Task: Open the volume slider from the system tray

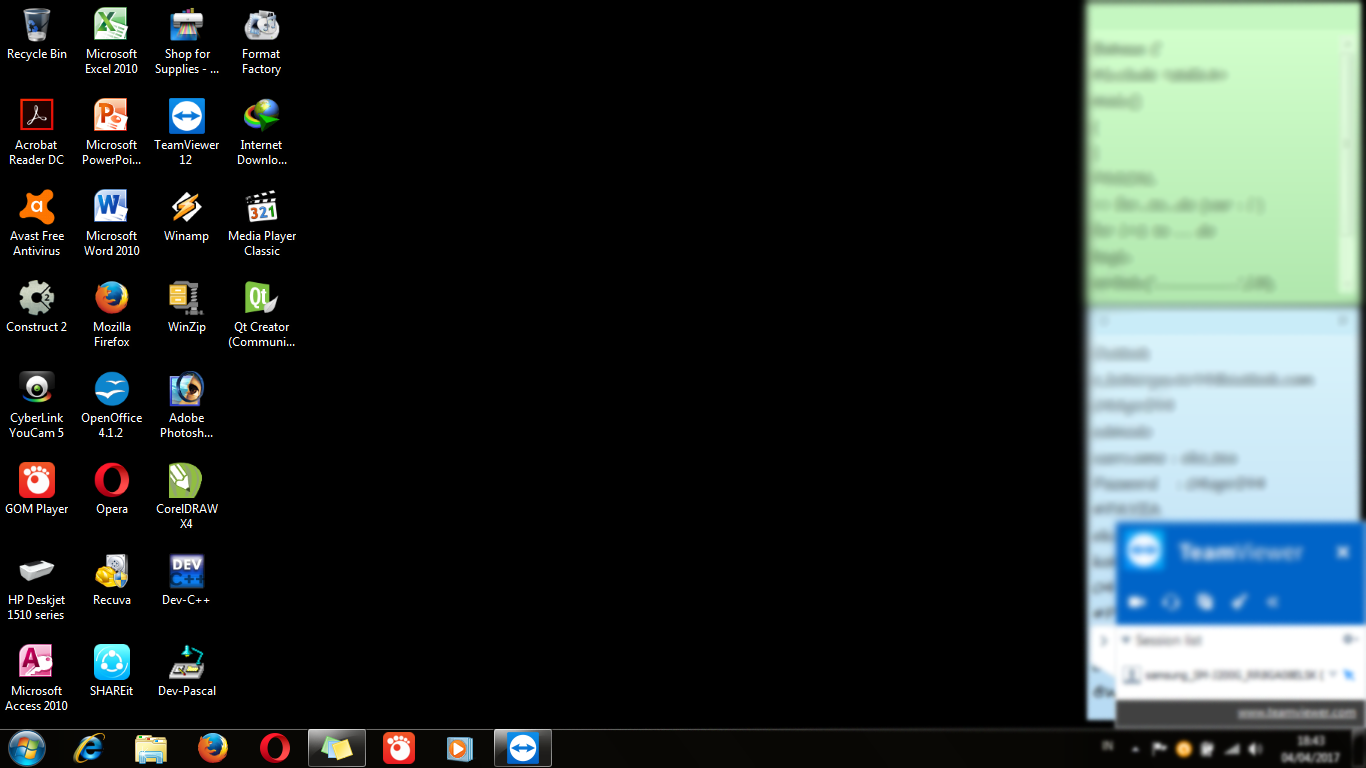Action: coord(1256,748)
